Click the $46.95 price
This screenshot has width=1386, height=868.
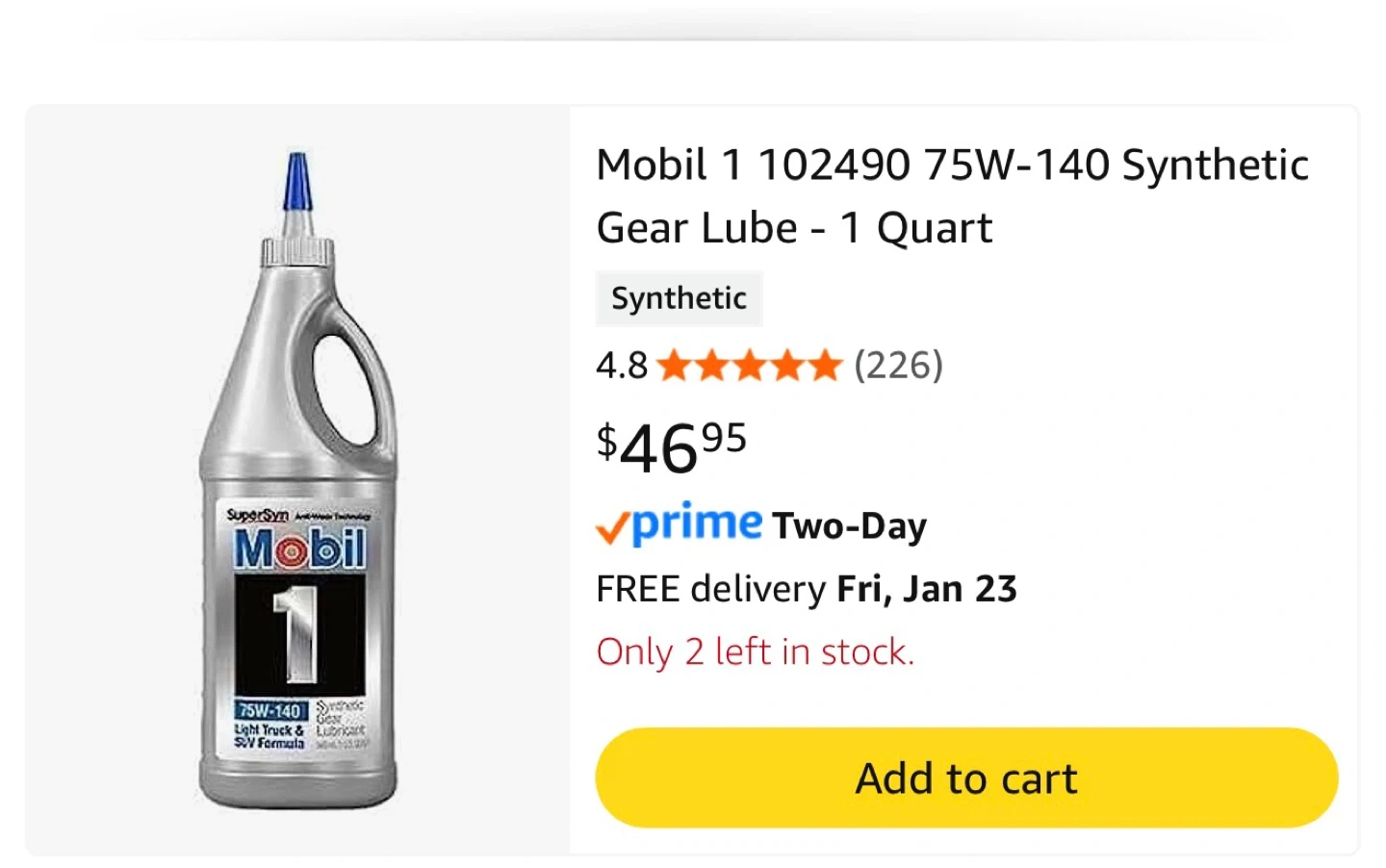(x=671, y=447)
